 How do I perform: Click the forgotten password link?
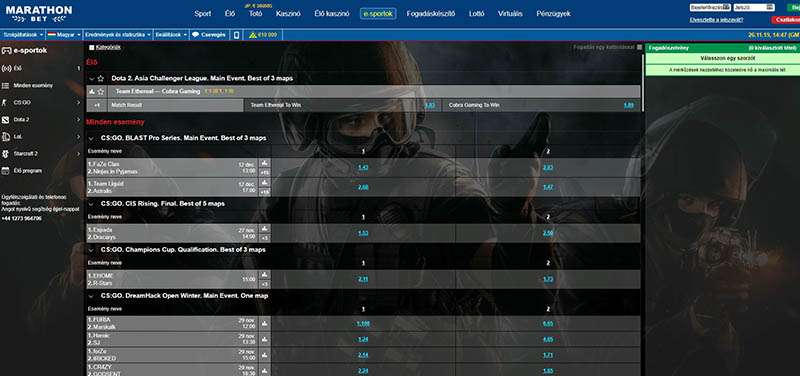point(716,20)
